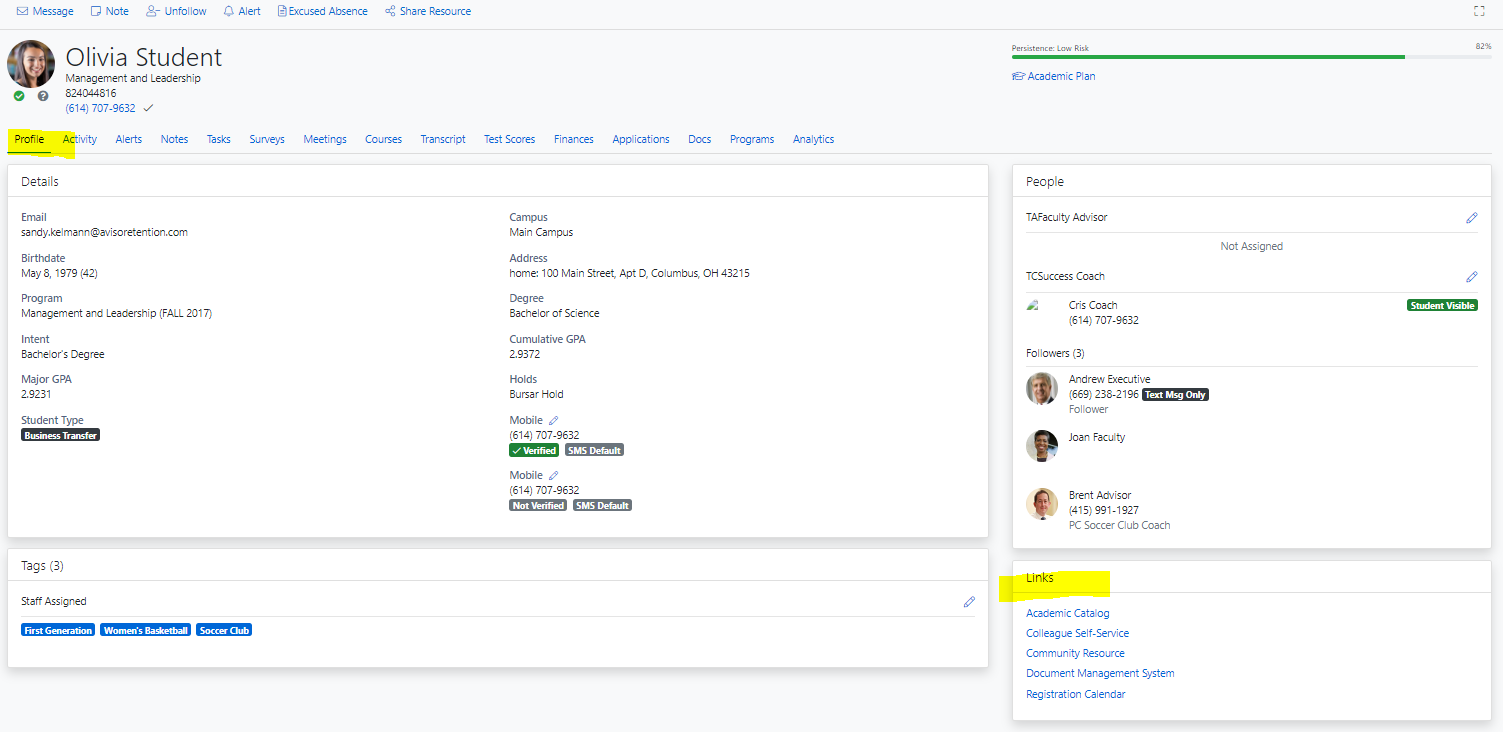Click the Student Visible badge

pos(1442,305)
